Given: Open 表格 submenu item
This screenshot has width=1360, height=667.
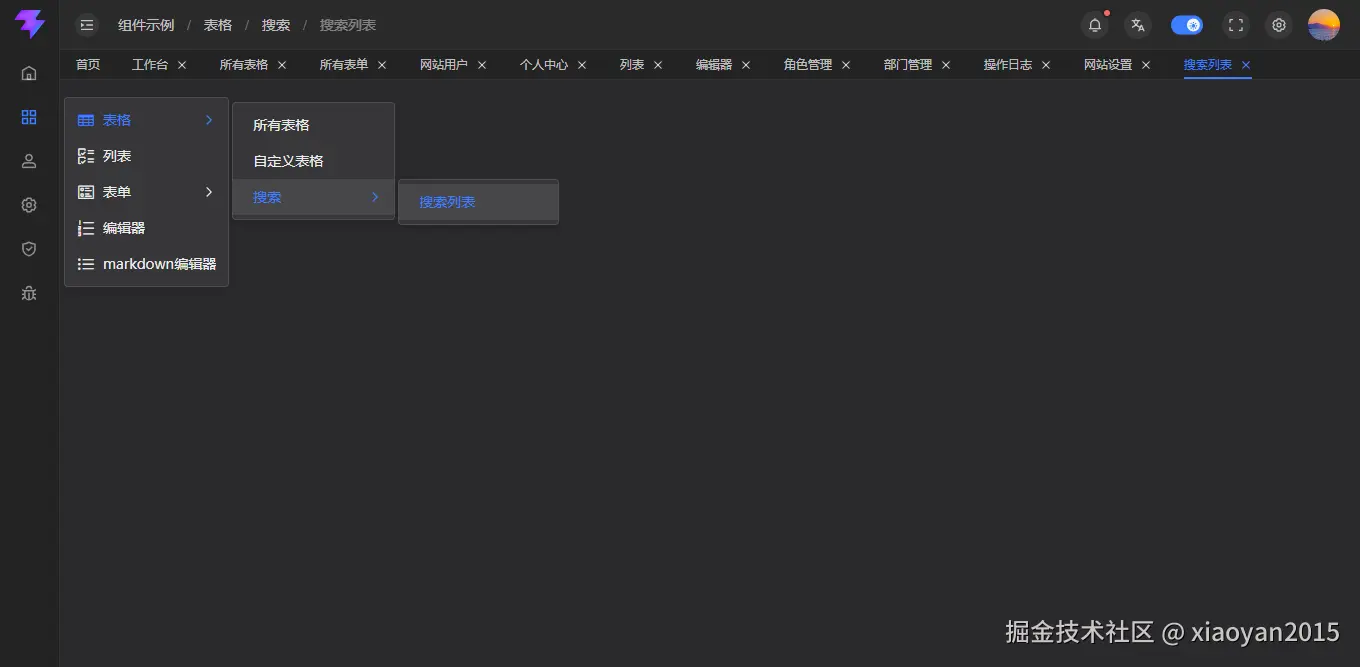Looking at the screenshot, I should (x=146, y=120).
